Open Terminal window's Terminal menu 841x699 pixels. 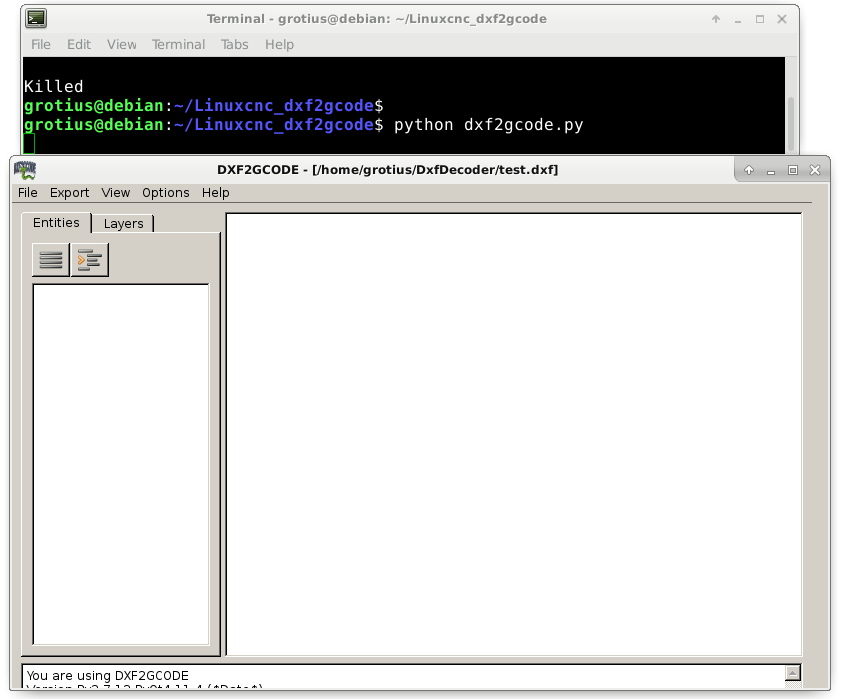pyautogui.click(x=179, y=45)
